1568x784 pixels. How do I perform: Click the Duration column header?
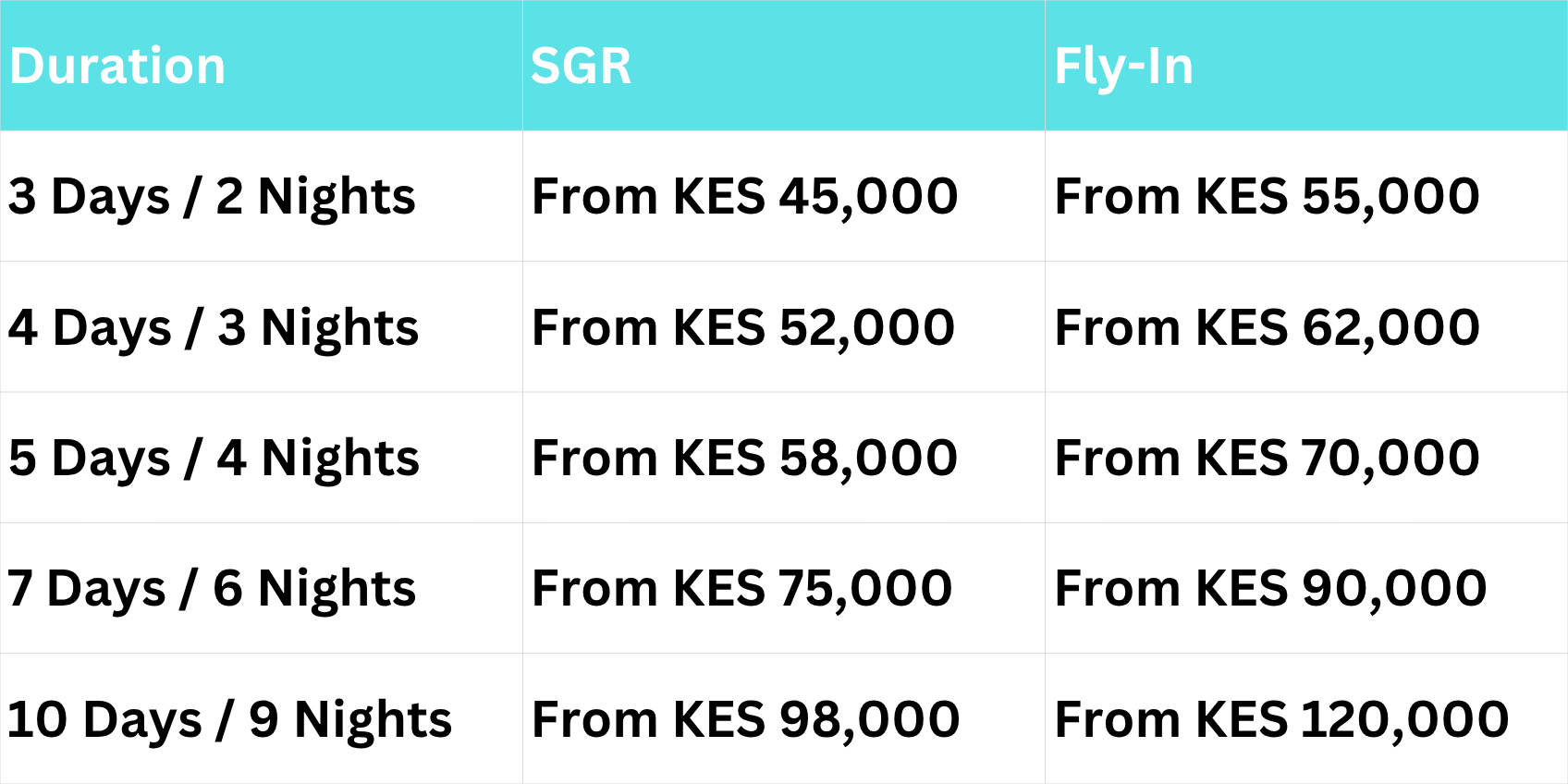[117, 67]
